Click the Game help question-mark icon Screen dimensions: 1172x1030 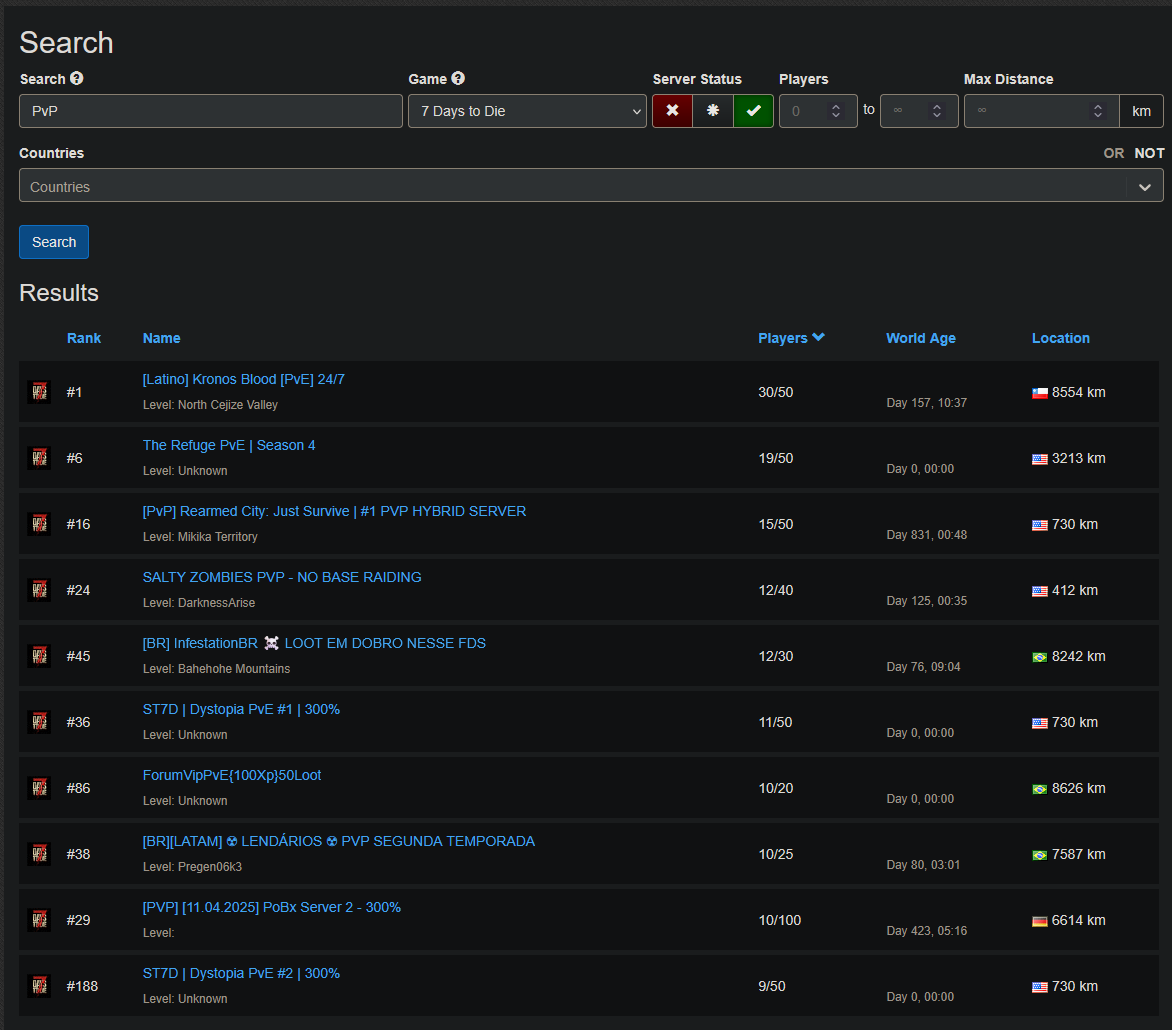[458, 78]
